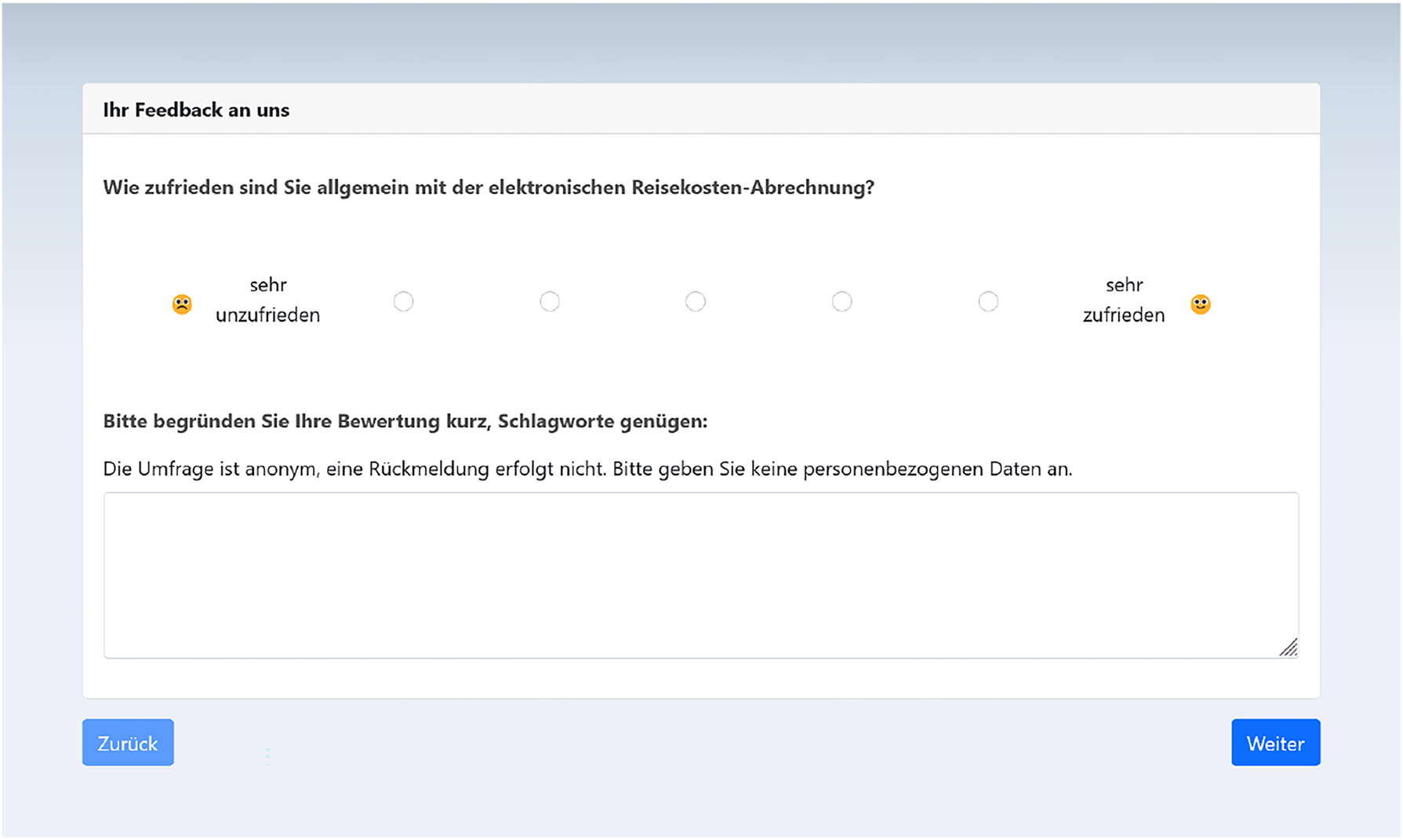Viewport: 1403px width, 840px height.
Task: Select the first (leftmost) rating radio button
Action: click(403, 301)
